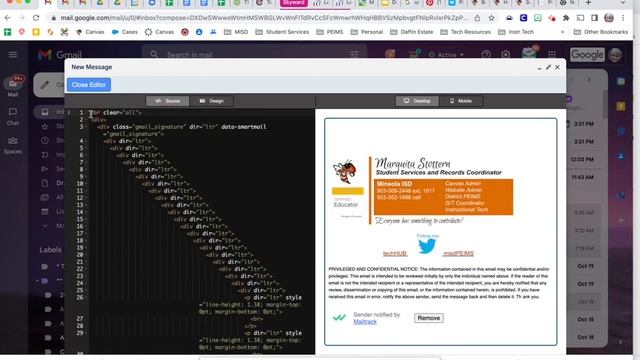Open the Active status dropdown
Image resolution: width=640 pixels, height=360 pixels.
click(x=446, y=55)
